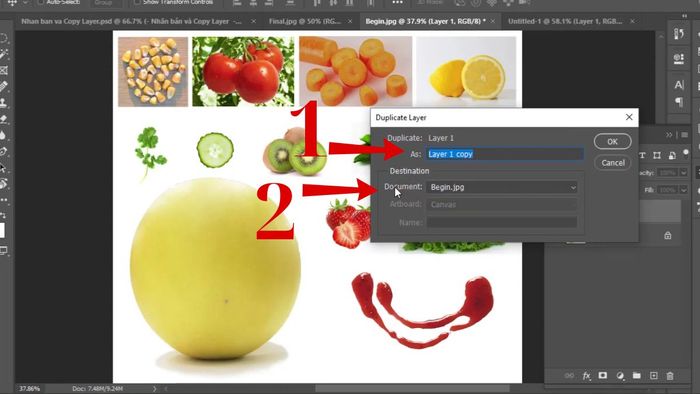Click the horizontal canvas scrollbar

tap(412, 389)
